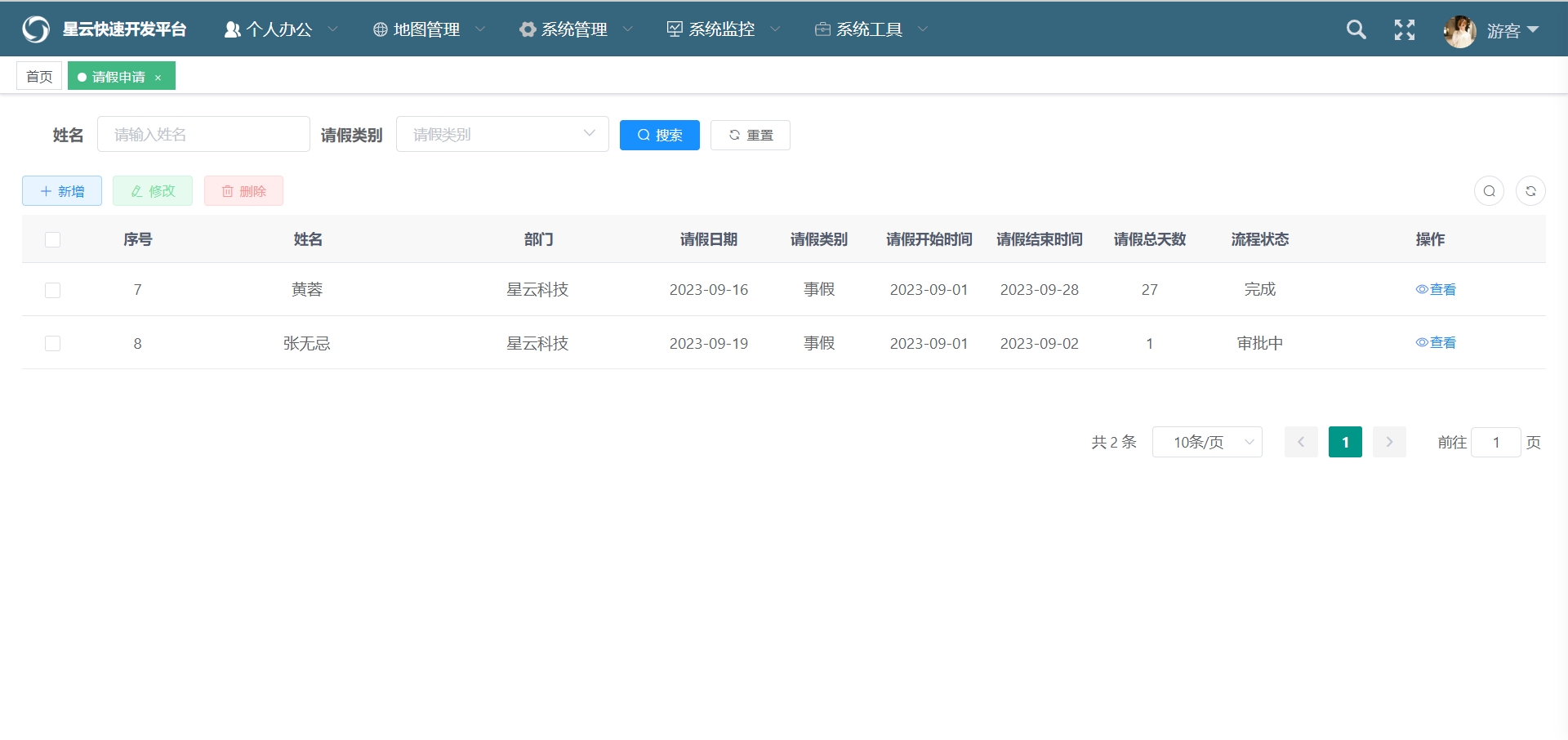
Task: Open the 10条/页 page size dropdown
Action: pyautogui.click(x=1206, y=442)
